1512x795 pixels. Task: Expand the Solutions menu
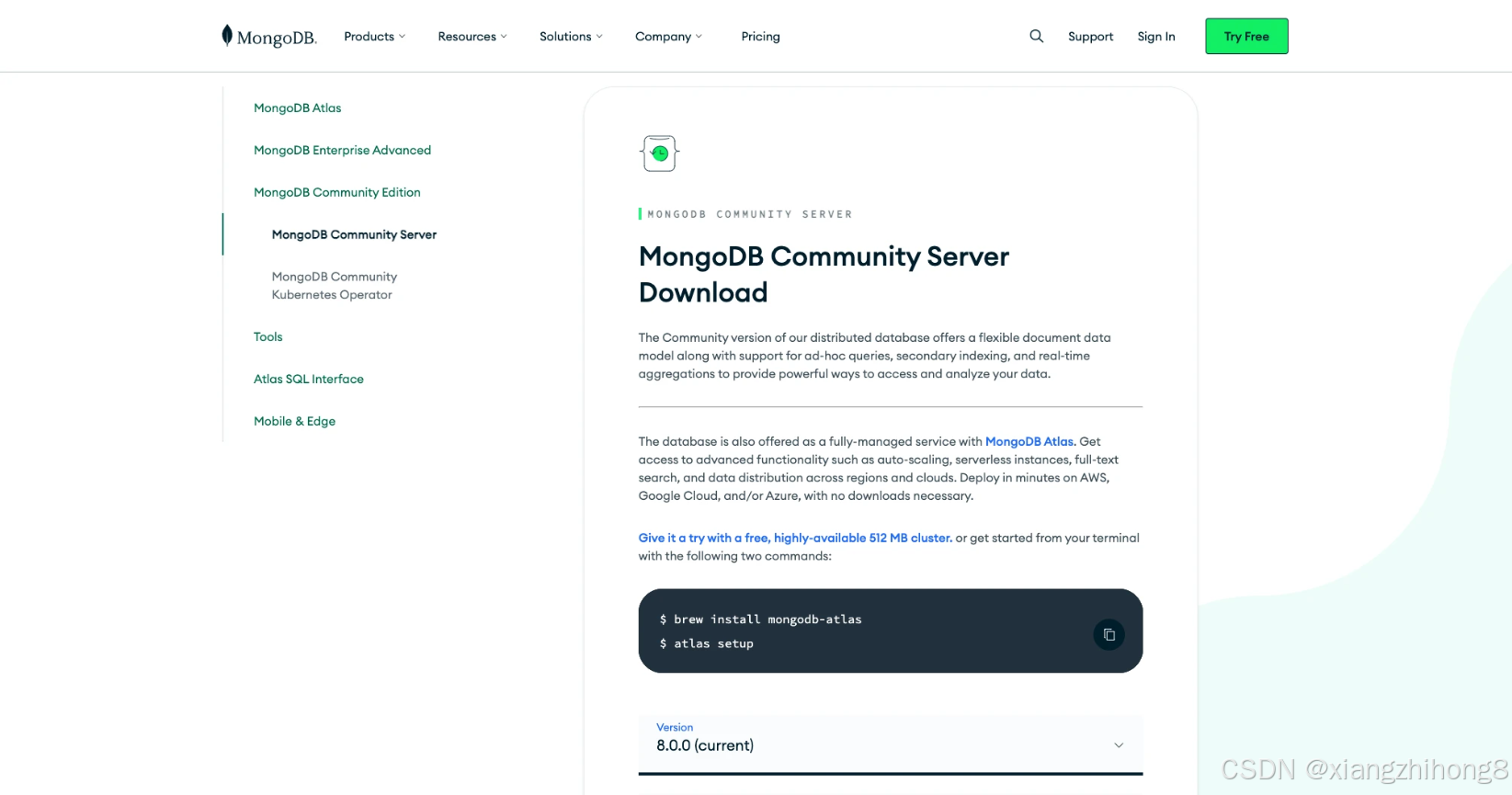pos(571,37)
